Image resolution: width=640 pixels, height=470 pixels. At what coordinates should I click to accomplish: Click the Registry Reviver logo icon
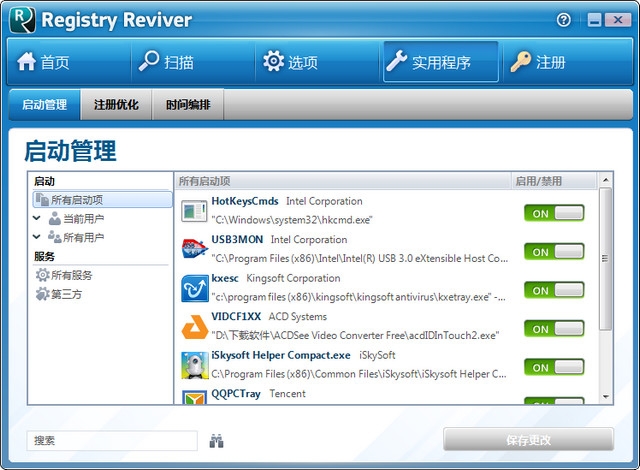tap(23, 20)
